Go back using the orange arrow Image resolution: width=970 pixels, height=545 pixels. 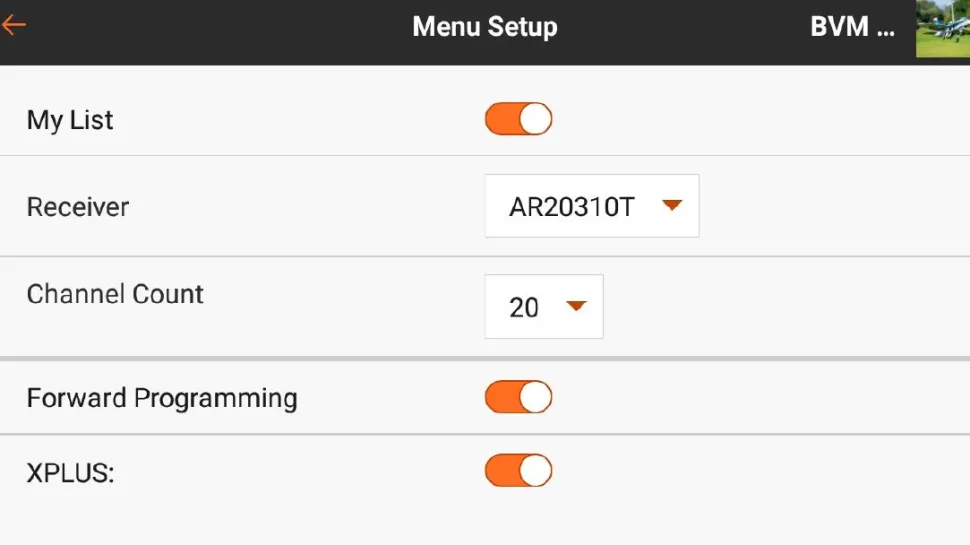click(14, 26)
